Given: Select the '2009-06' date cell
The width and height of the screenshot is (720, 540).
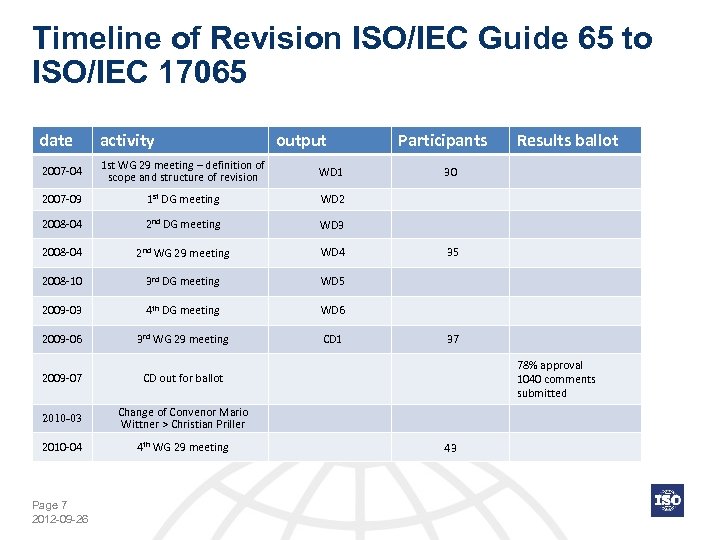Looking at the screenshot, I should (62, 339).
